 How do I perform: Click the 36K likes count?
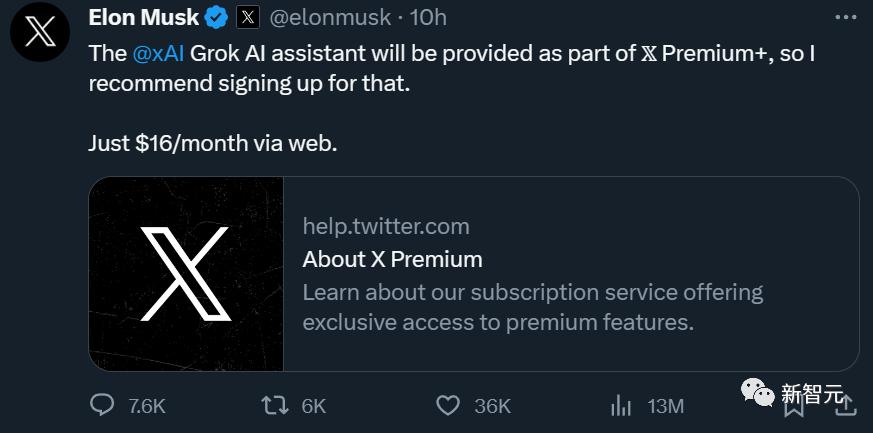tap(492, 405)
